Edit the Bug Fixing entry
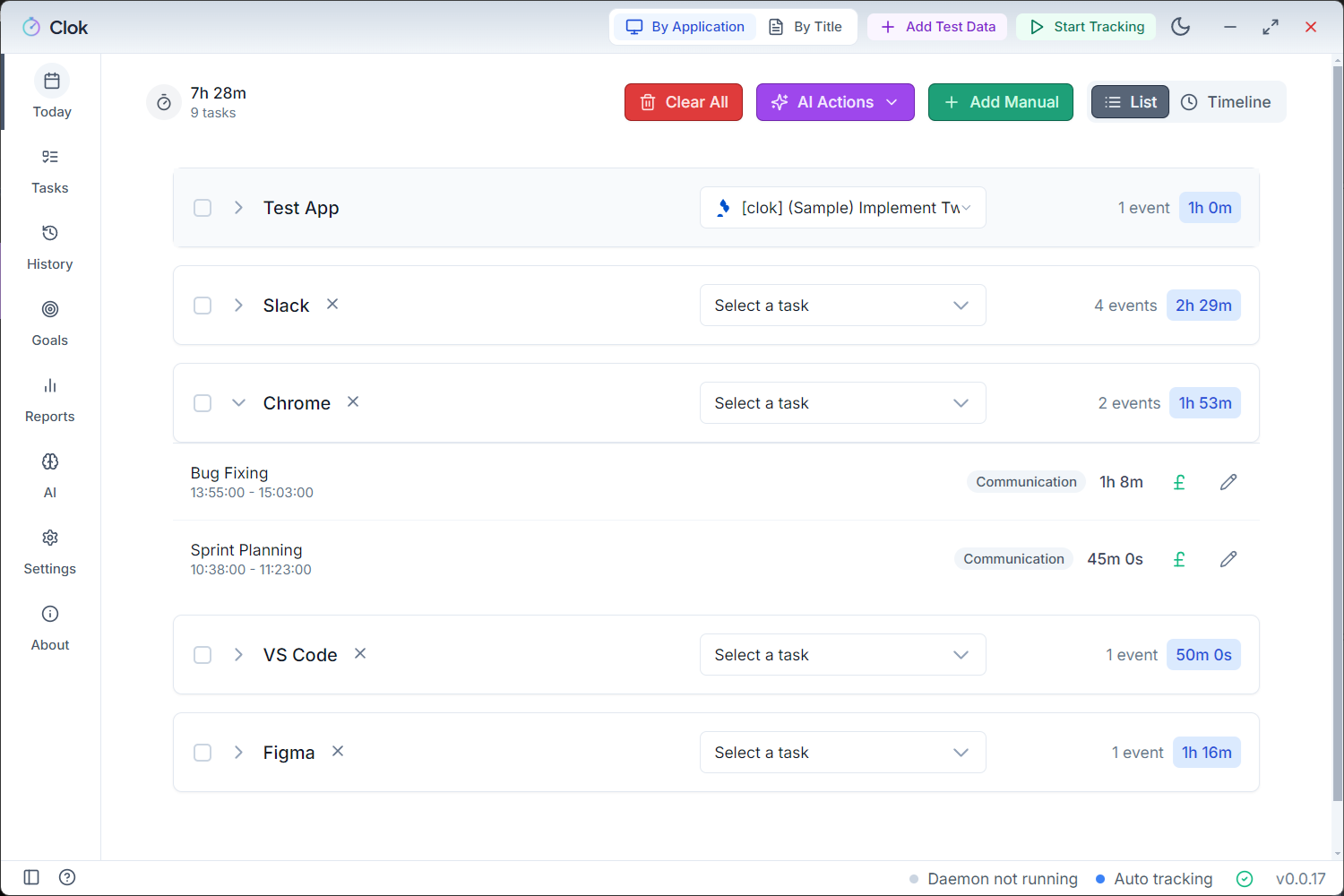Screen dimensions: 1344x896 [1228, 482]
